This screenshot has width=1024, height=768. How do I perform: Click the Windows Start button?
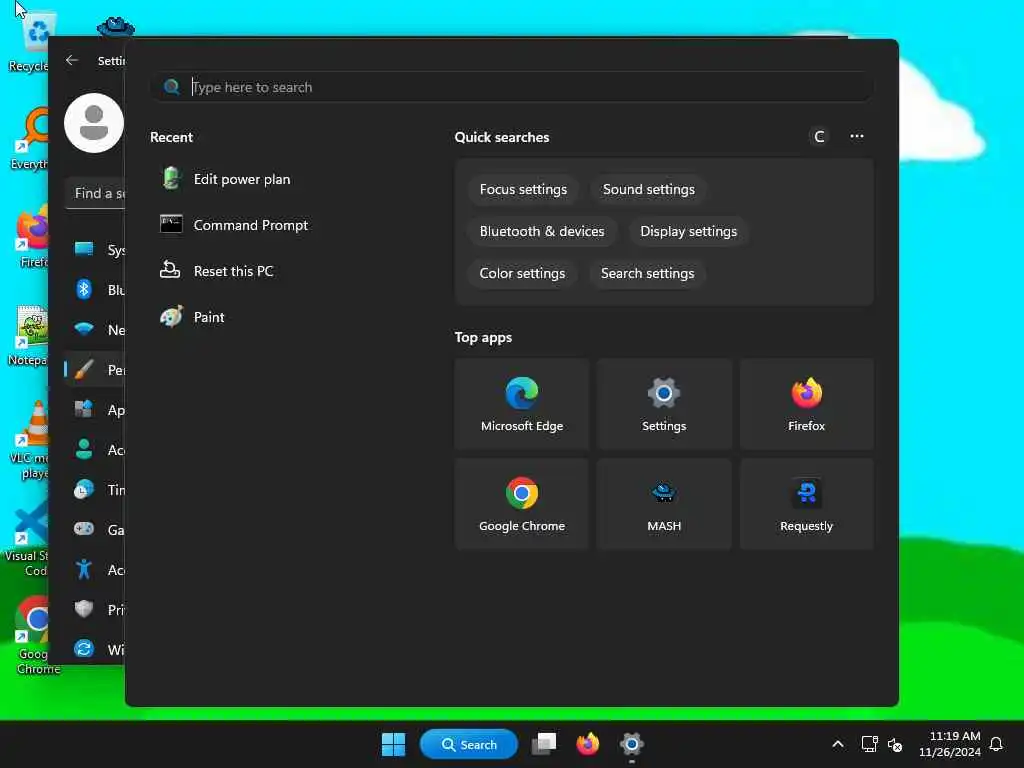click(x=393, y=744)
